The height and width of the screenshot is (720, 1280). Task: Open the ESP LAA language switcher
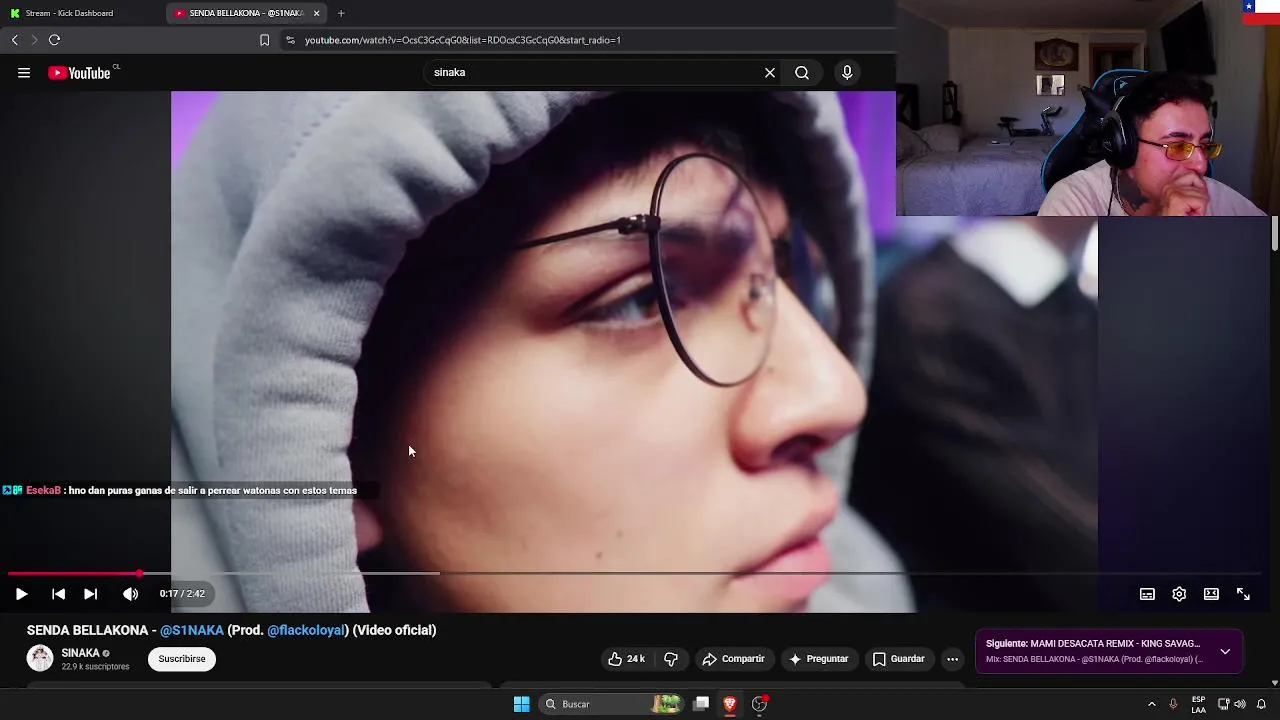(x=1198, y=704)
